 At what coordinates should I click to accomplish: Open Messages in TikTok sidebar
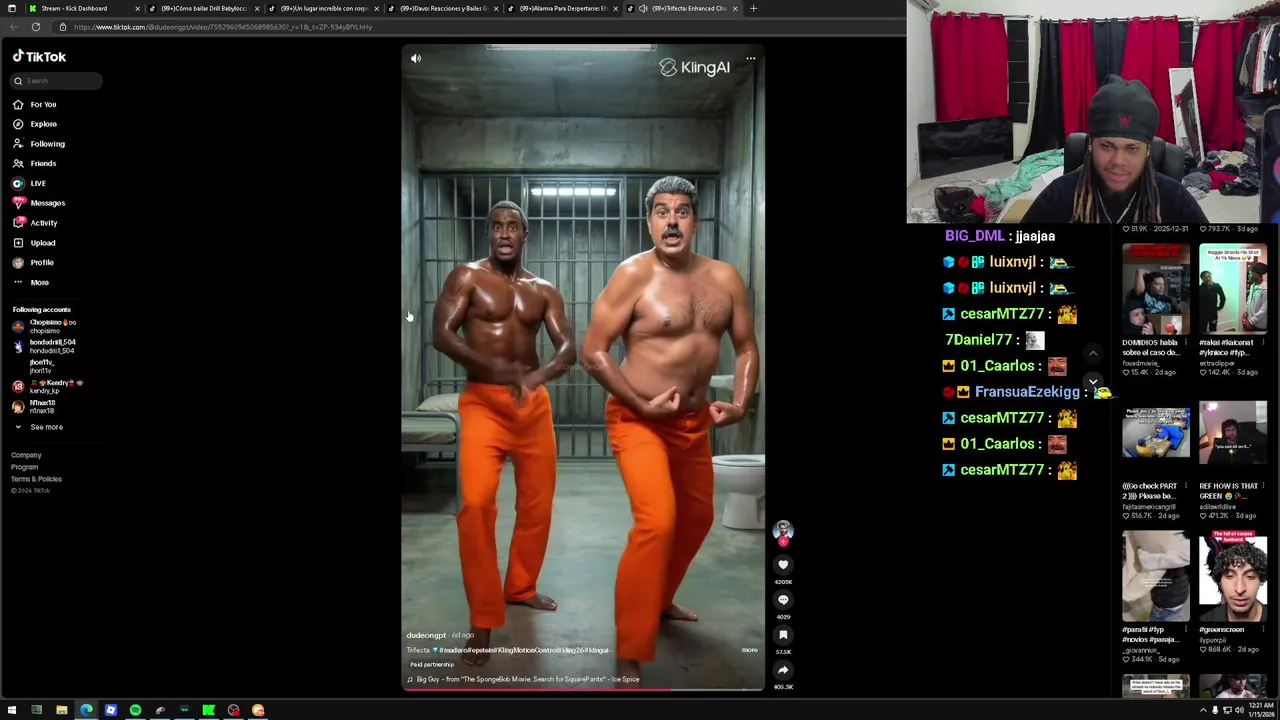click(x=39, y=203)
